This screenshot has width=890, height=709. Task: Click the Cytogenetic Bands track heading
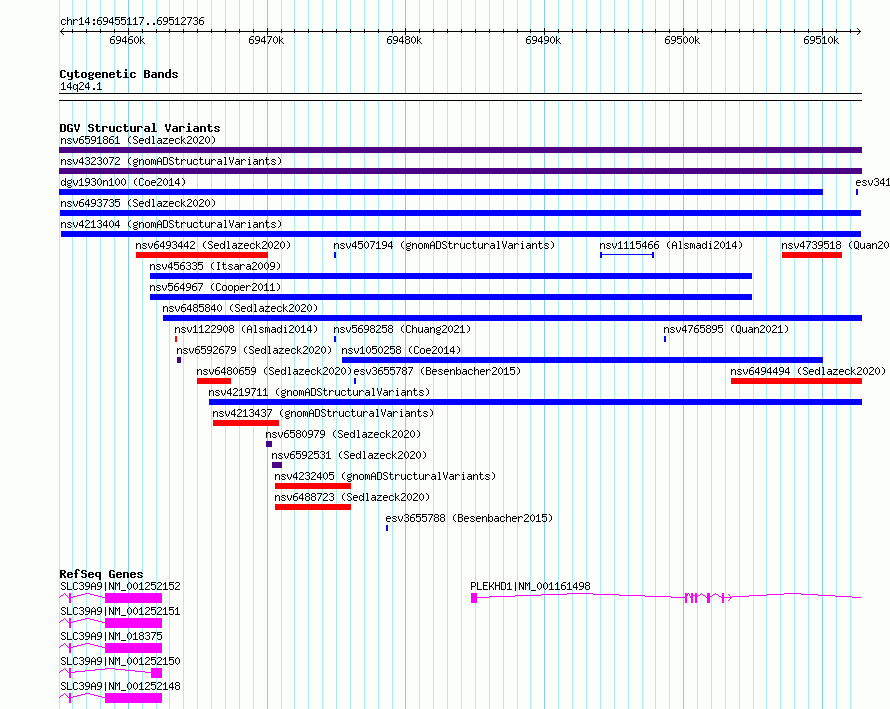coord(119,74)
